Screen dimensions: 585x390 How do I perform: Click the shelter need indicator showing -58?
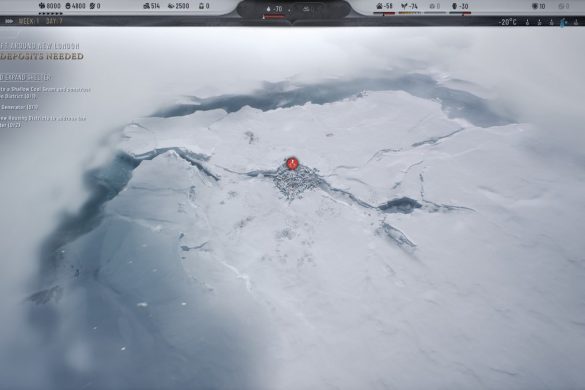coord(384,6)
